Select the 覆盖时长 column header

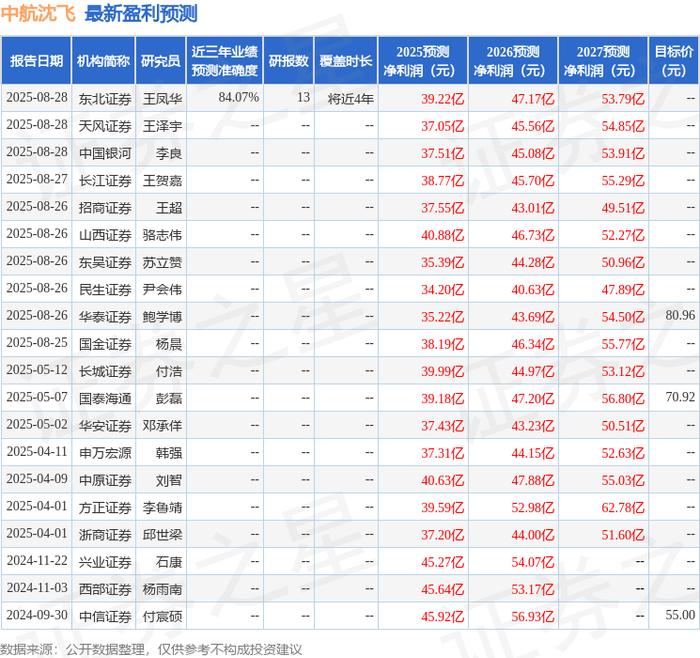click(346, 61)
